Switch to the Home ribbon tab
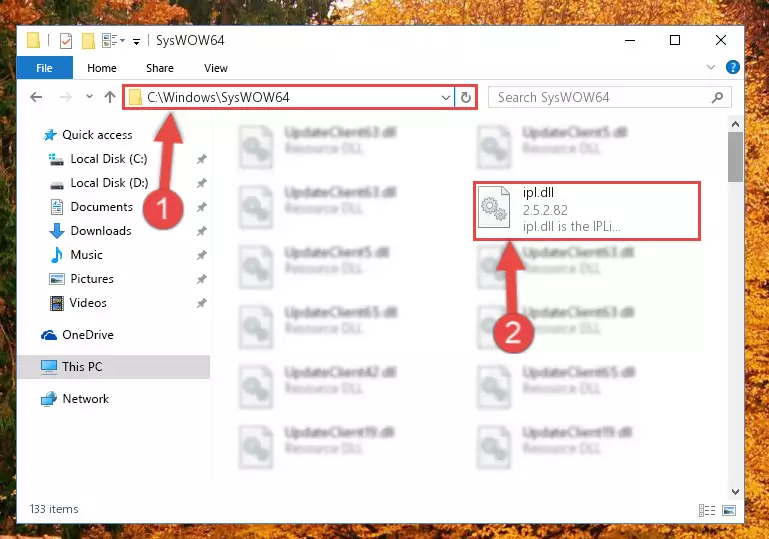This screenshot has width=769, height=539. point(102,68)
